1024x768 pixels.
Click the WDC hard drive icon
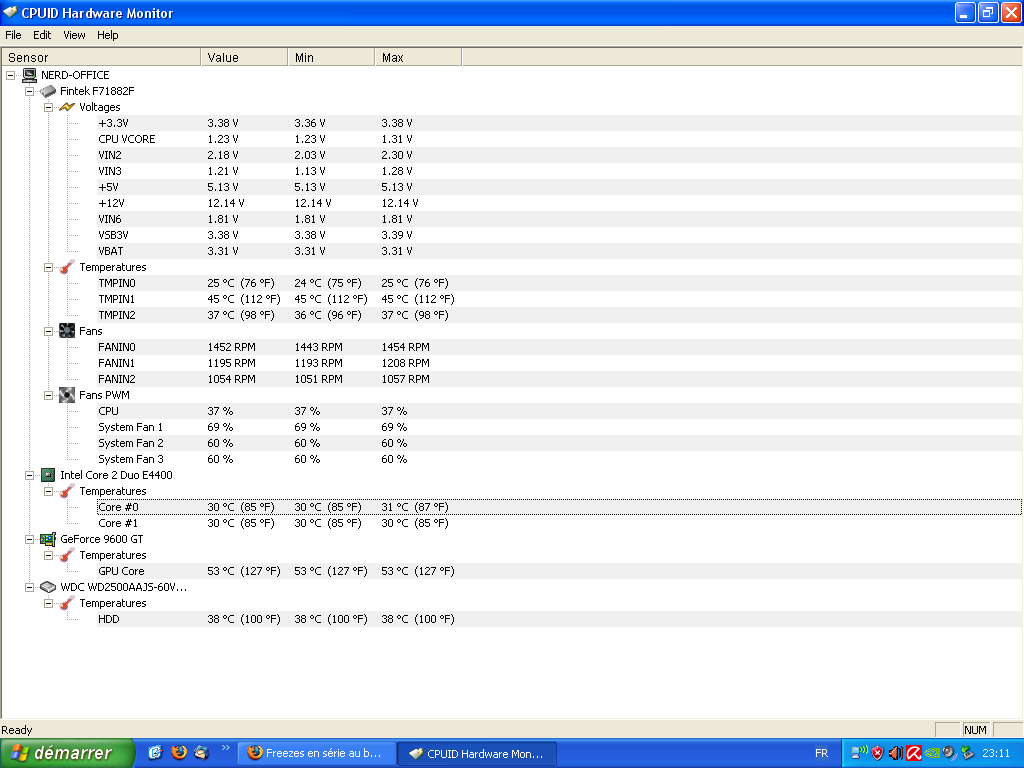[x=48, y=587]
